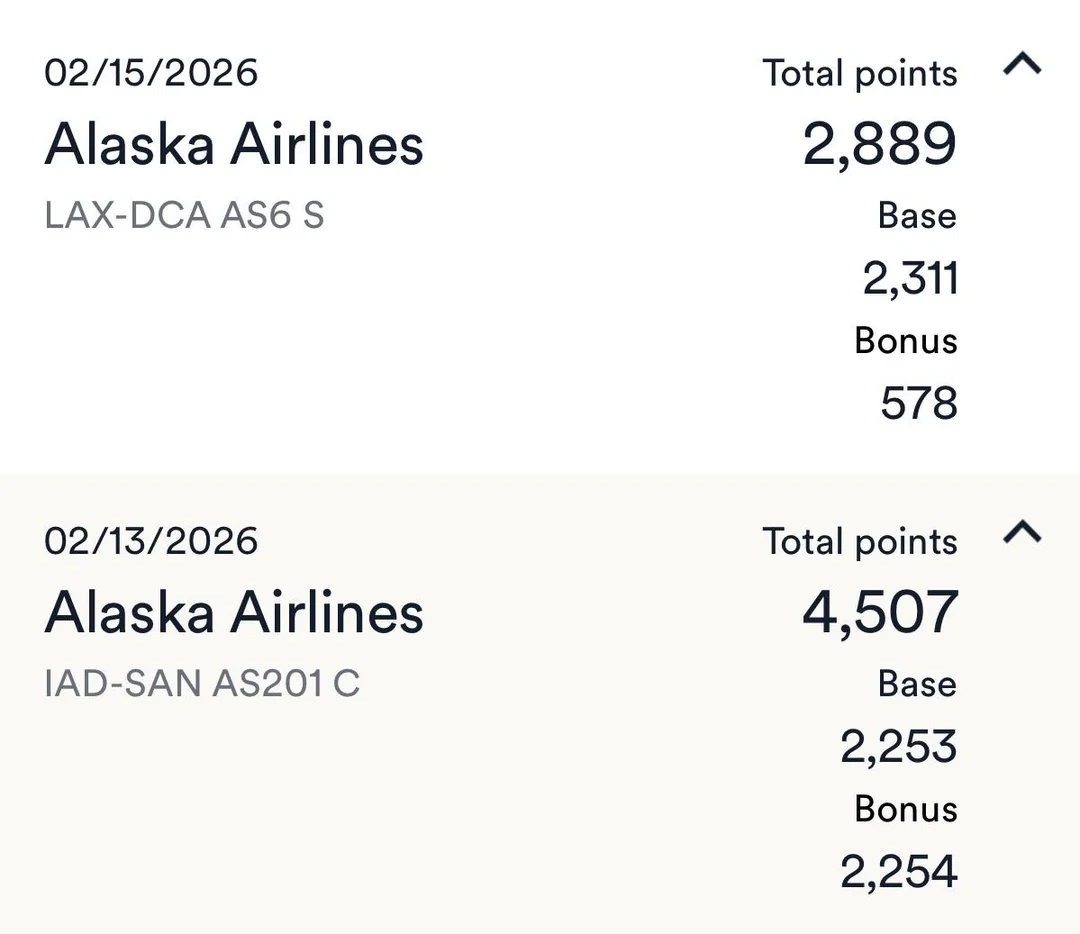
Task: Open the Alaska Airlines LAX-DCA activity
Action: tap(234, 144)
